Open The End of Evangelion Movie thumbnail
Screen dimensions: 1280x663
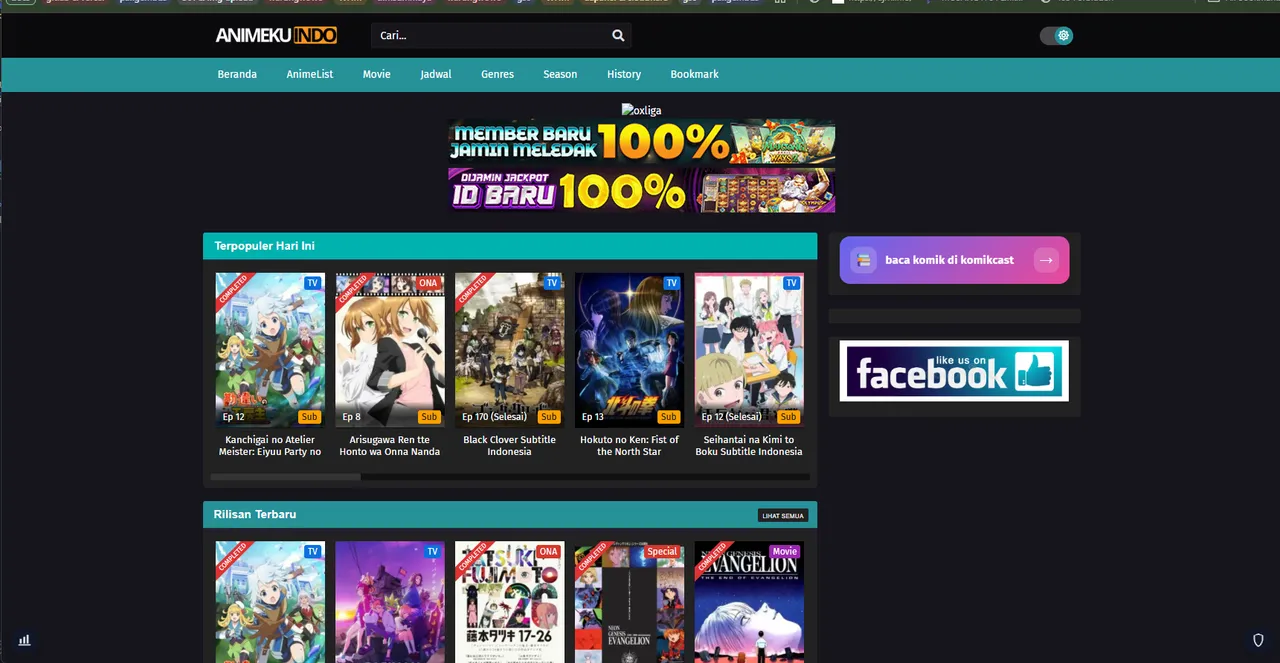click(x=749, y=602)
